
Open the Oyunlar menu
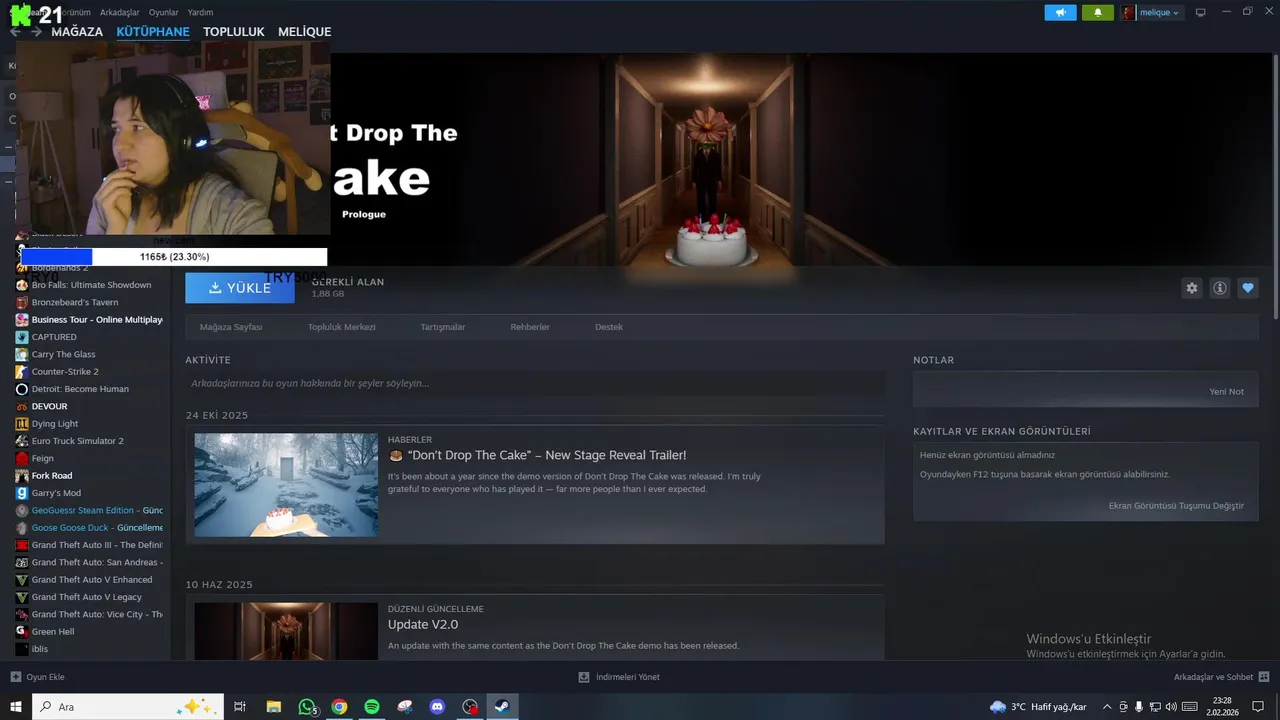[163, 12]
